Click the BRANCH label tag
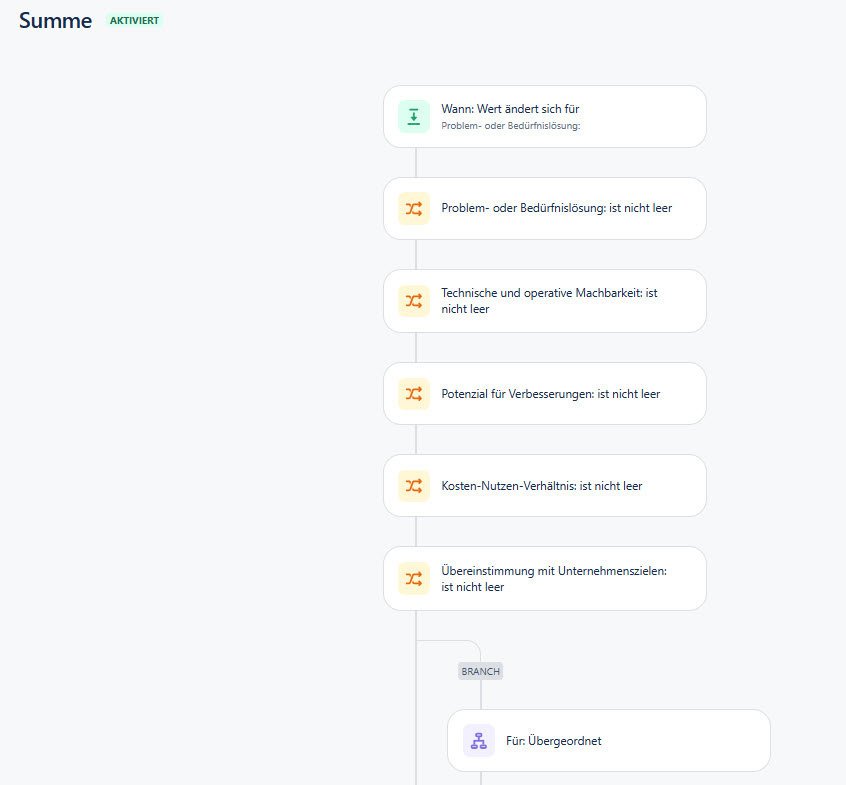 point(480,671)
